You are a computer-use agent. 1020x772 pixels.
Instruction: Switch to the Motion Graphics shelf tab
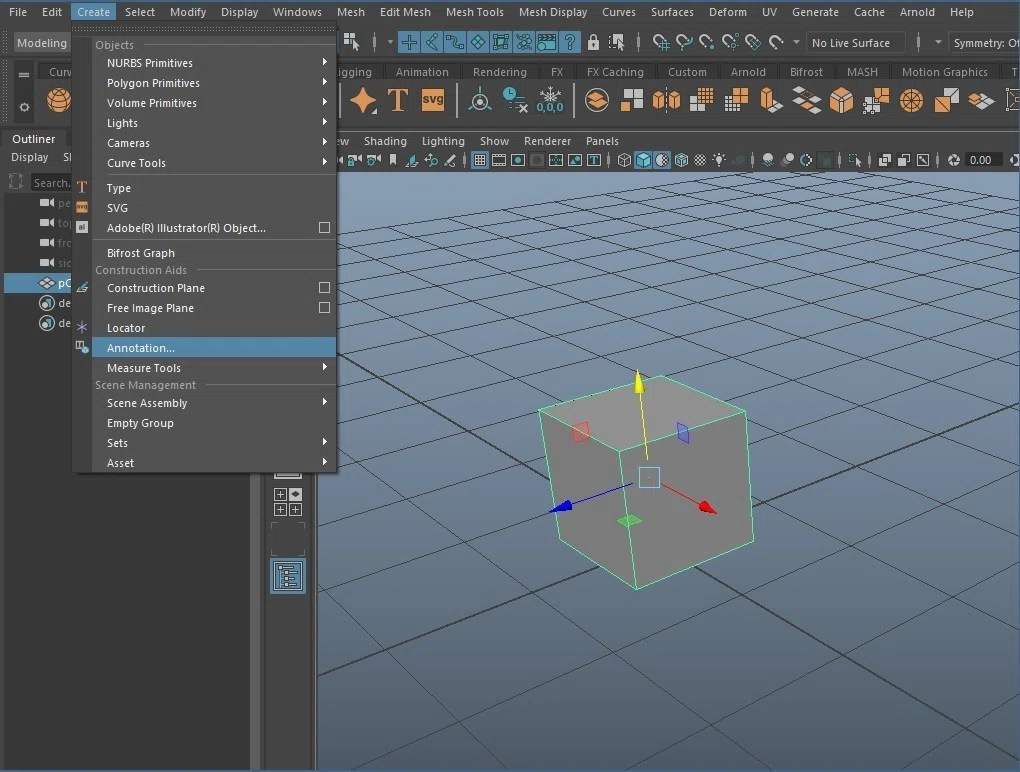click(944, 72)
